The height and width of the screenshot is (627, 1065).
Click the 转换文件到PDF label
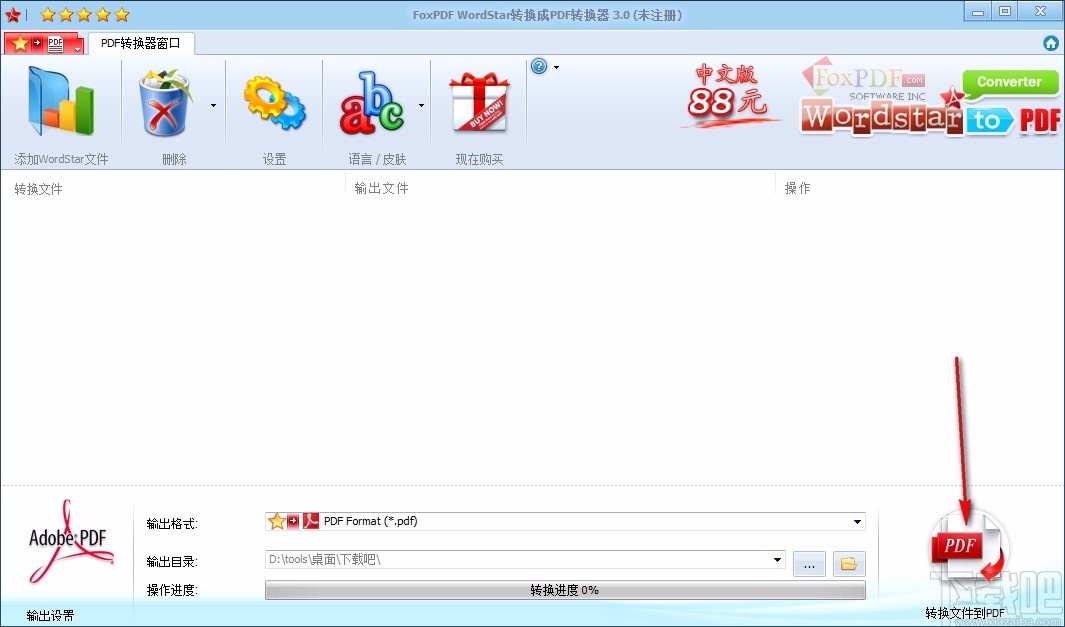click(964, 611)
